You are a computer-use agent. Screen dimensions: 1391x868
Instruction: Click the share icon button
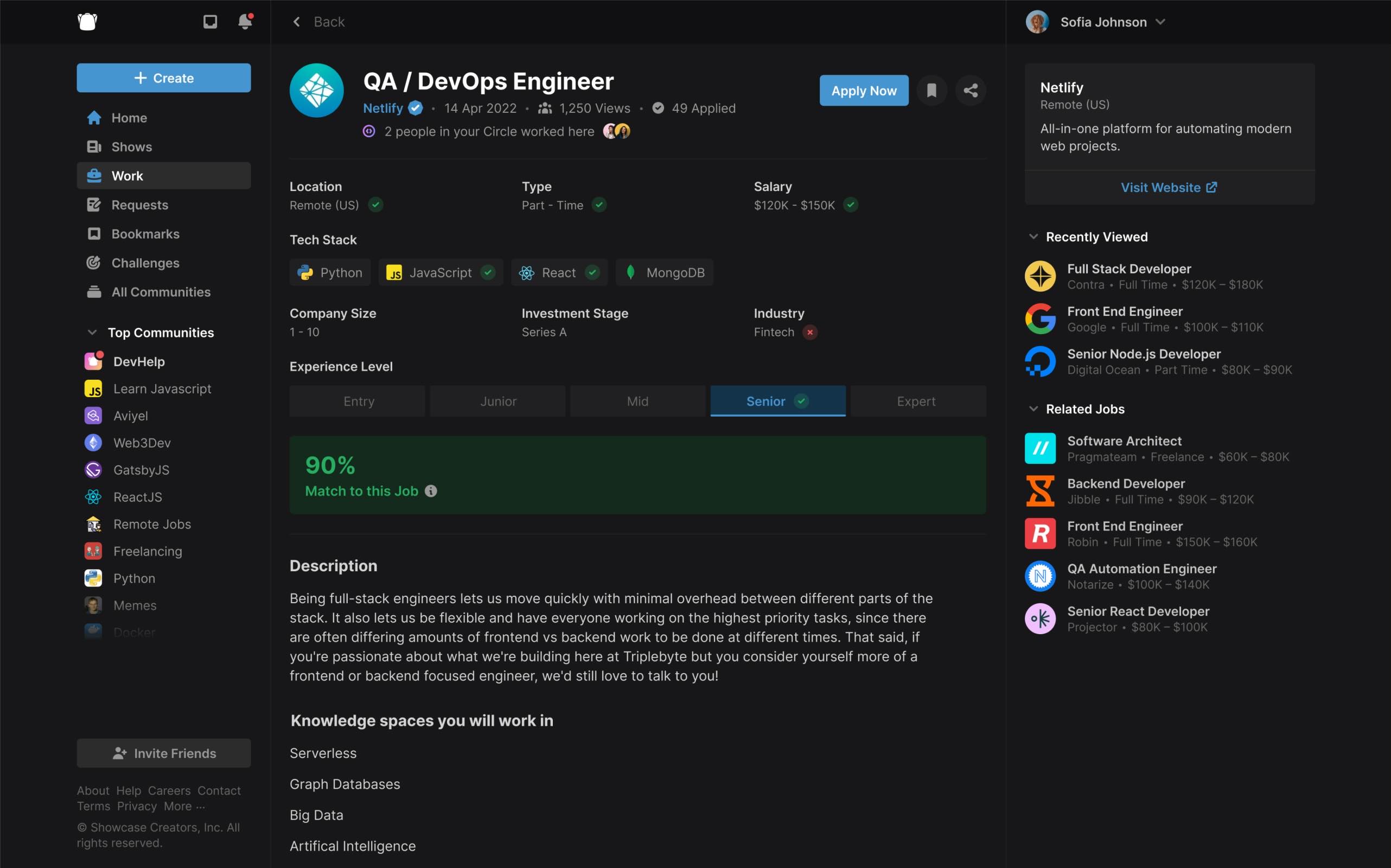click(970, 90)
